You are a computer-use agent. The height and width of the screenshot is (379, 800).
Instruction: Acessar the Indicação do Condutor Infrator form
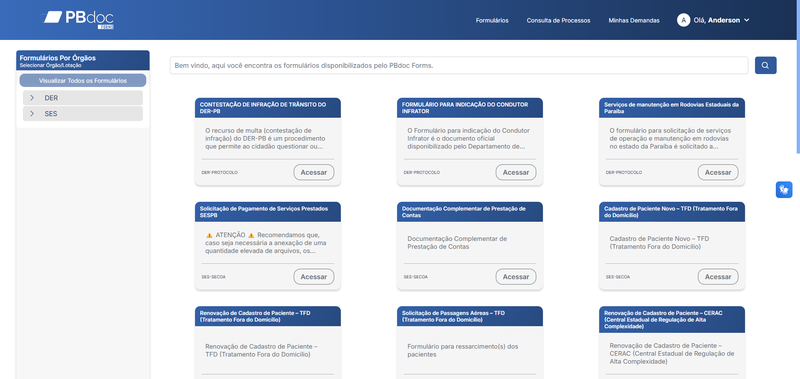point(516,172)
